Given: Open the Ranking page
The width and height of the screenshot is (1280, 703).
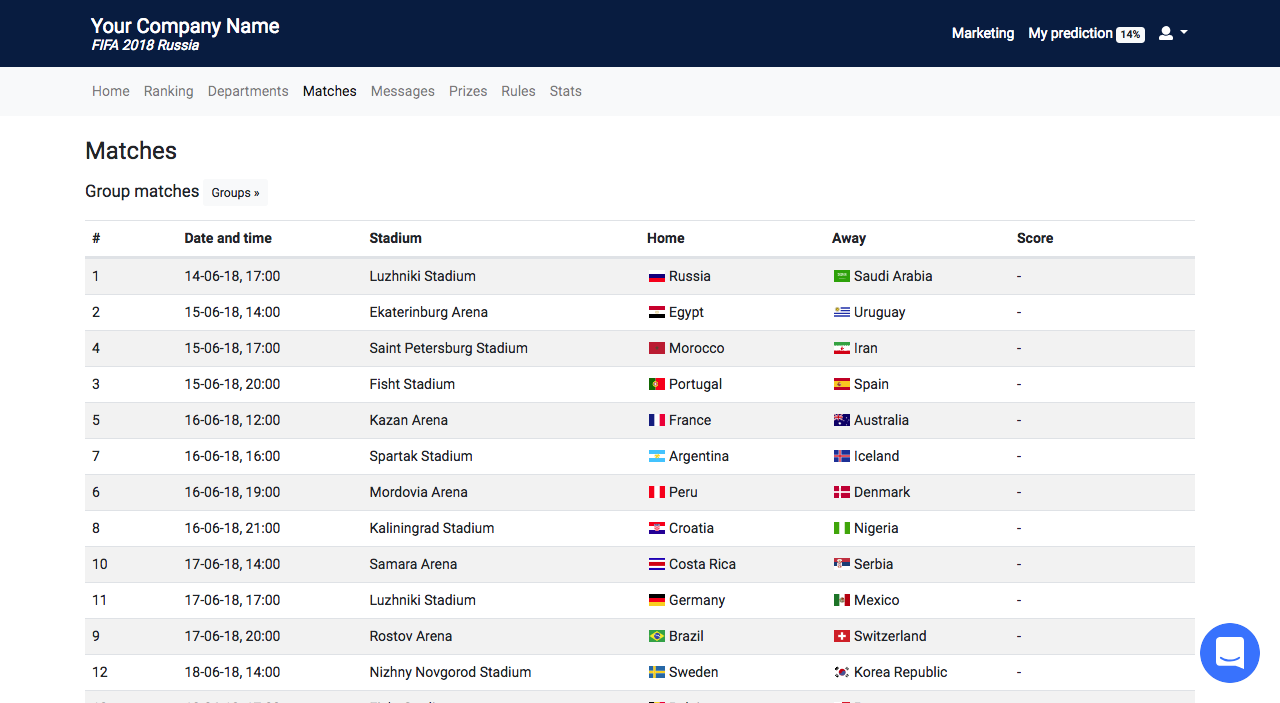Looking at the screenshot, I should coord(168,91).
